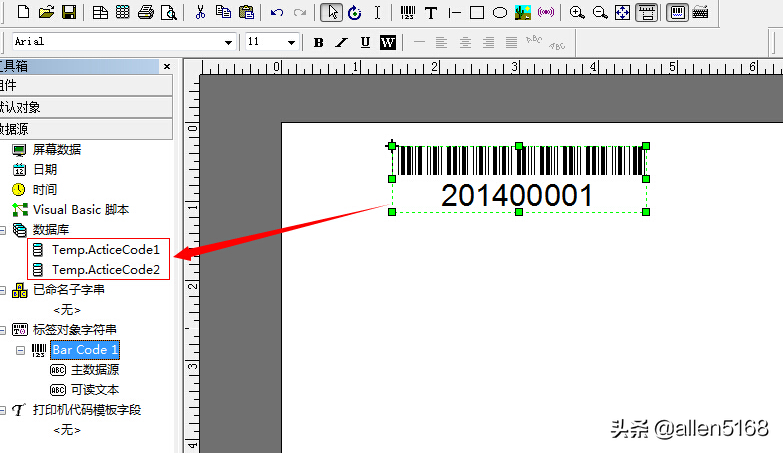Save the current label
This screenshot has height=453, width=783.
tap(68, 12)
